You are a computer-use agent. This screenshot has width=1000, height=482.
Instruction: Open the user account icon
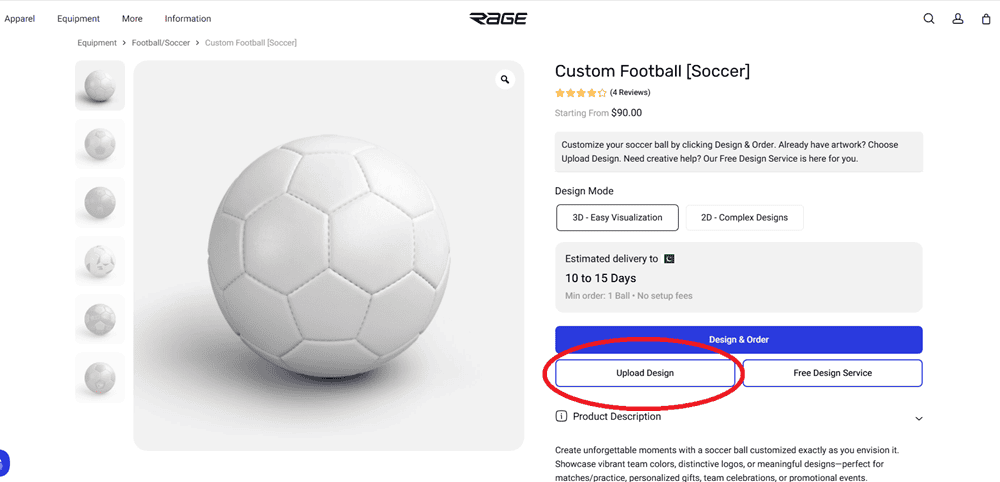pyautogui.click(x=957, y=18)
